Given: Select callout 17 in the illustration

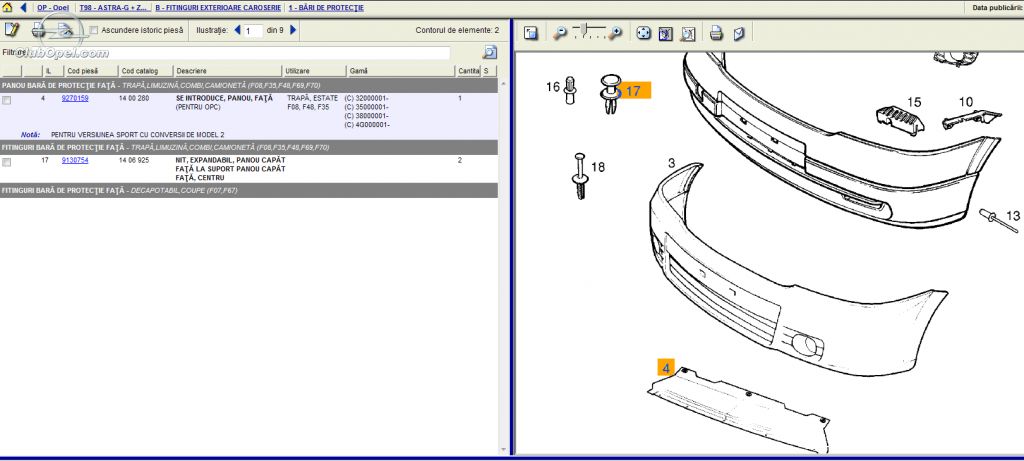Looking at the screenshot, I should coord(633,91).
